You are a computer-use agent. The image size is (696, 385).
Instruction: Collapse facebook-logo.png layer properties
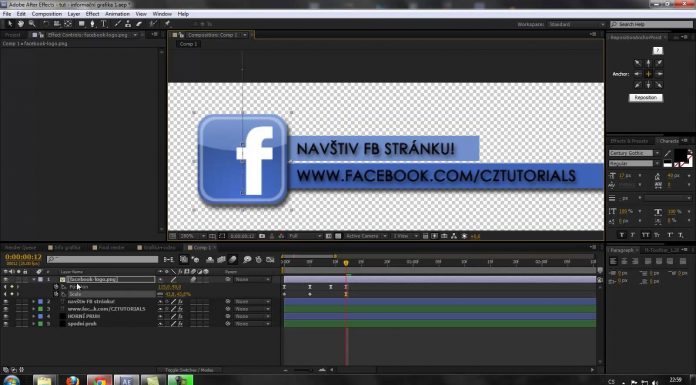tap(34, 279)
